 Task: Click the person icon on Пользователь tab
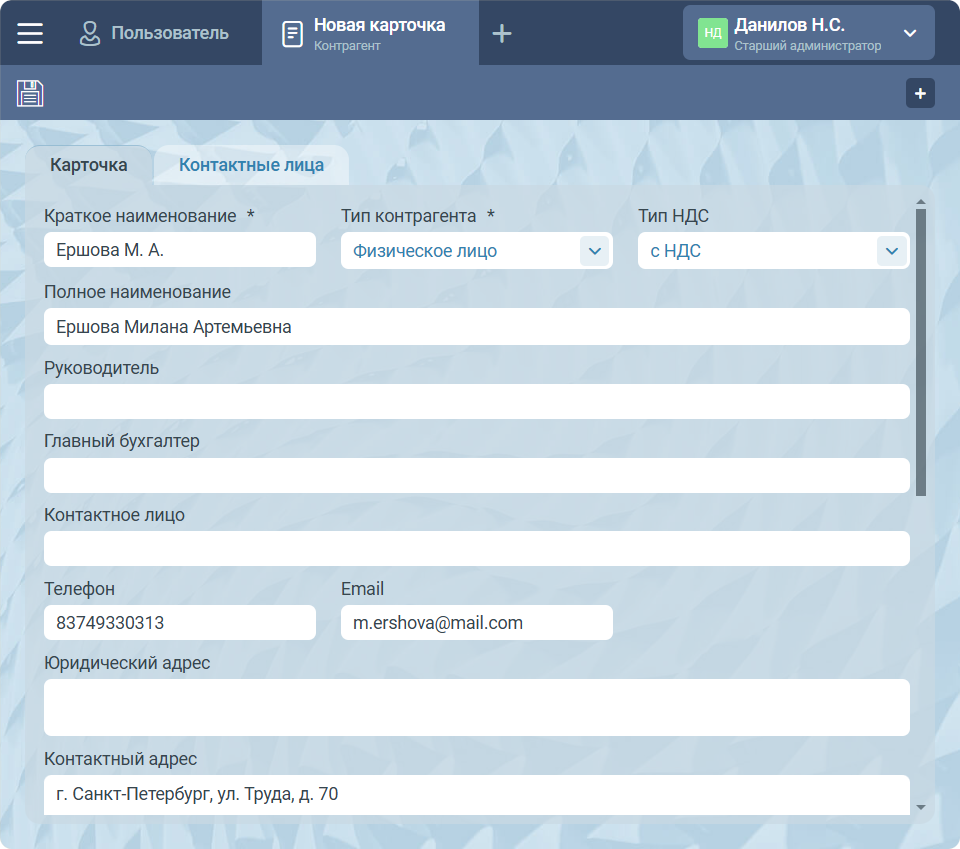point(90,33)
